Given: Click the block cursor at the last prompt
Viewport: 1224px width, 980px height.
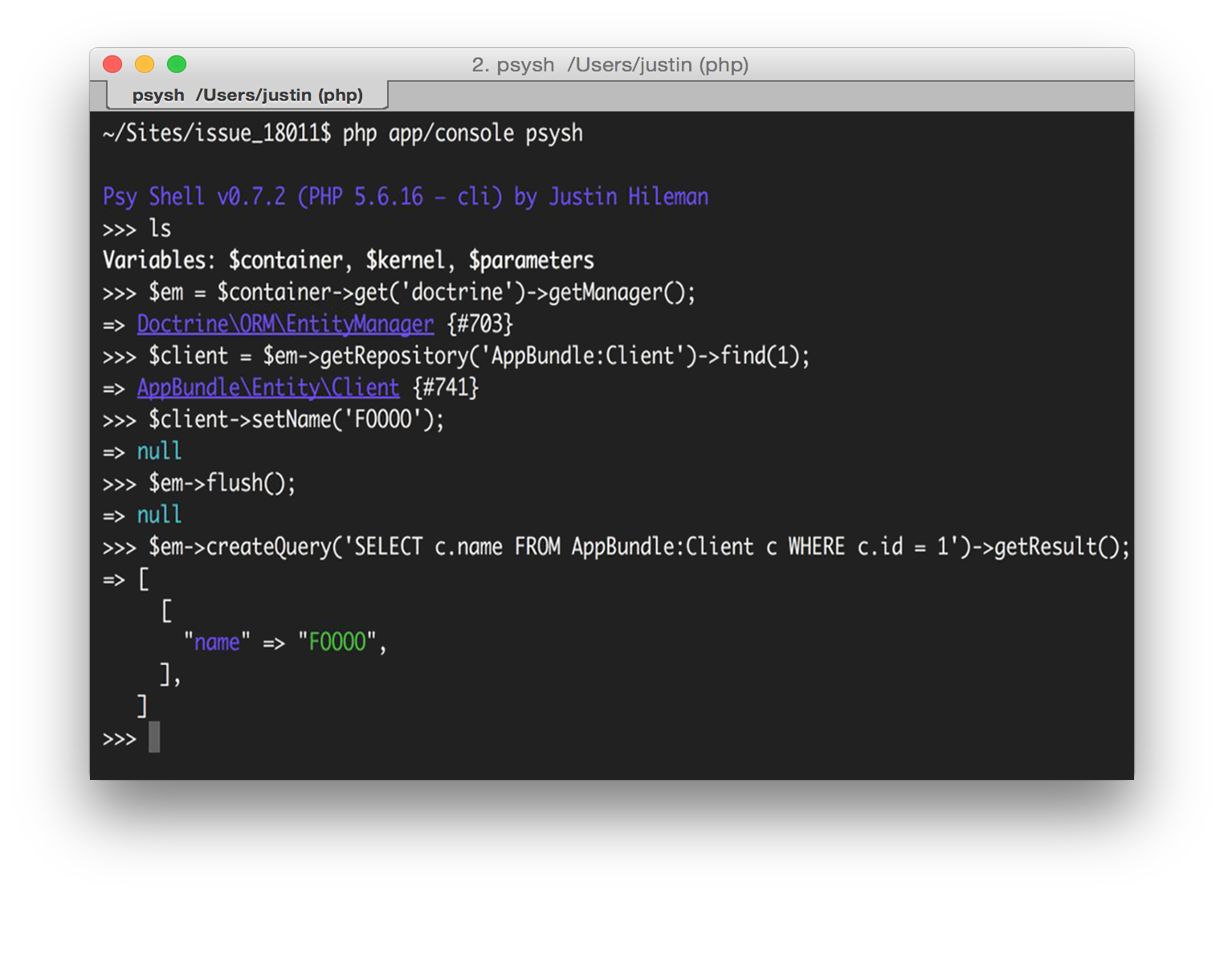Looking at the screenshot, I should coord(154,737).
